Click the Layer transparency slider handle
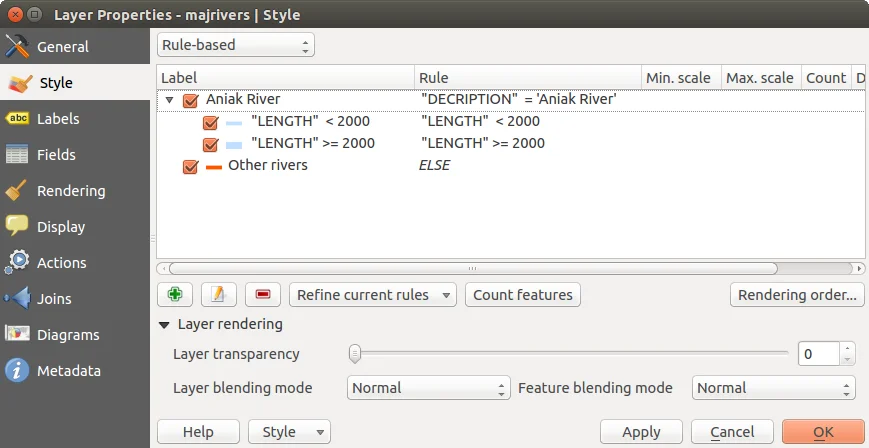The height and width of the screenshot is (448, 869). [354, 353]
